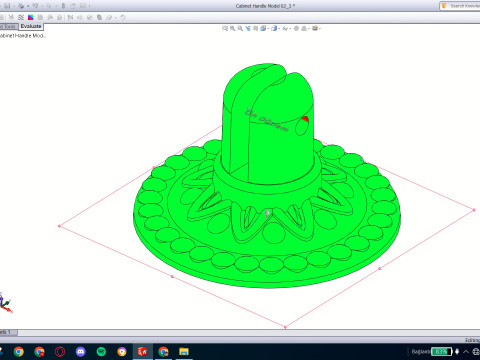Open the View Orientation cube icon

coord(263,29)
